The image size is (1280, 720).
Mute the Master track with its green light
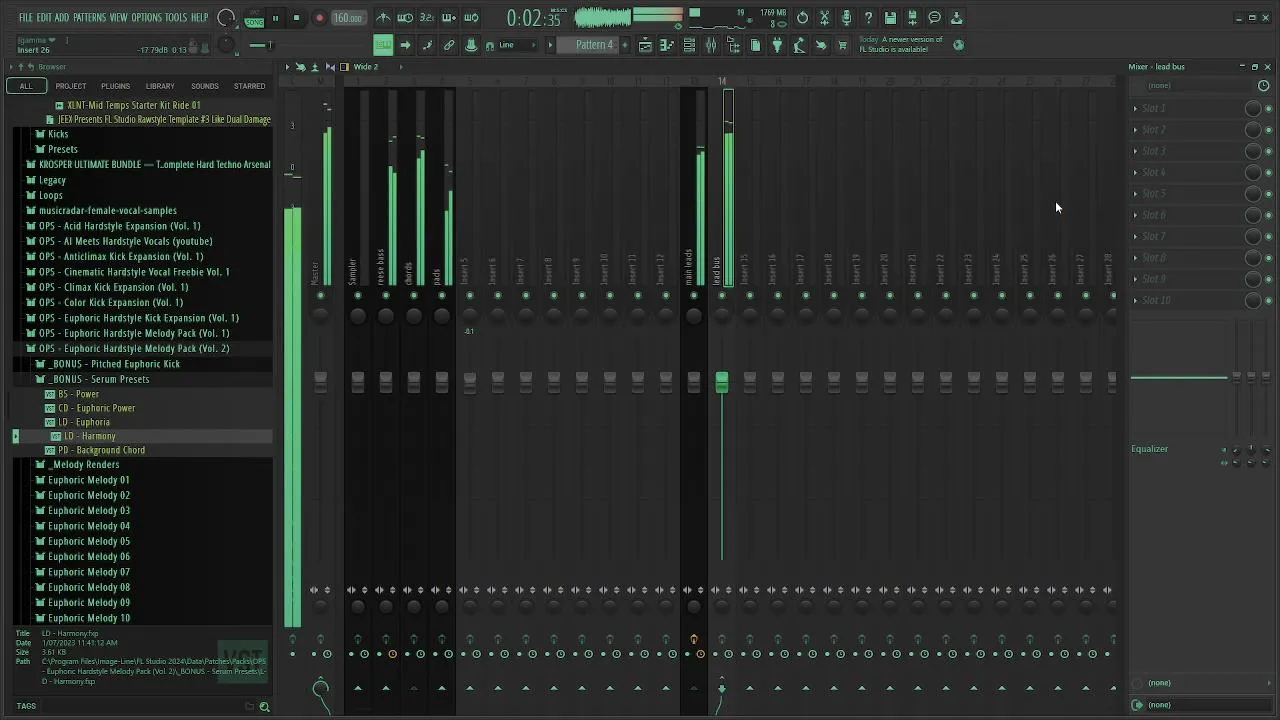point(320,296)
